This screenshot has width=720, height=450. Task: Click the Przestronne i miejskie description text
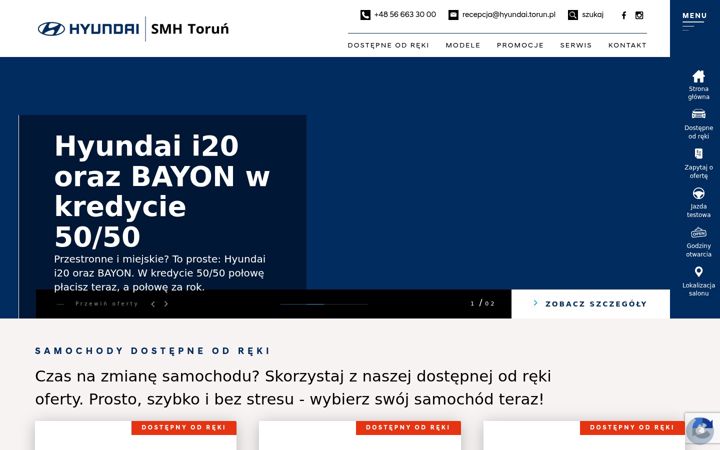click(x=160, y=273)
